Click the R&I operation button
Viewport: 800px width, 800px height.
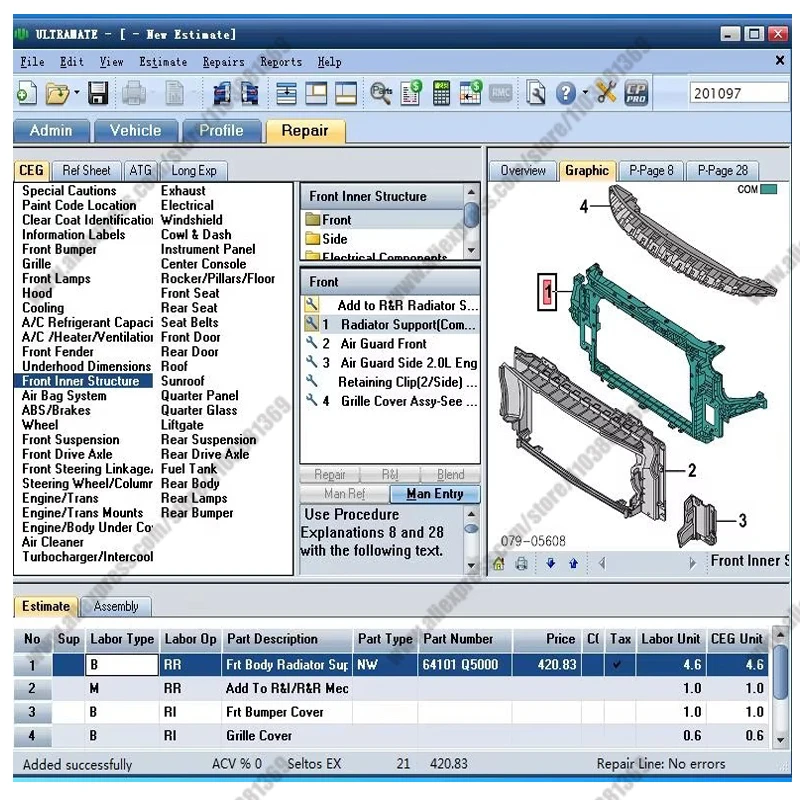pos(390,474)
